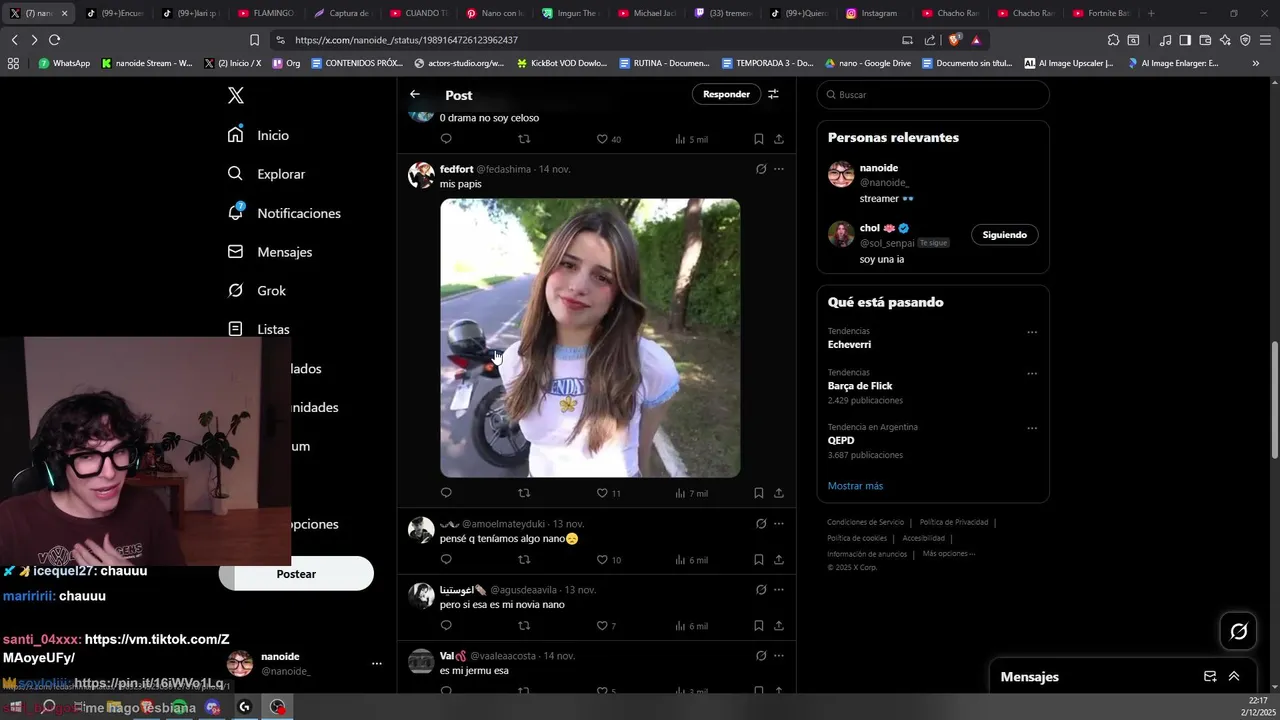Bookmark the '0 drama no soy celoso' reply
The image size is (1280, 720).
(759, 139)
